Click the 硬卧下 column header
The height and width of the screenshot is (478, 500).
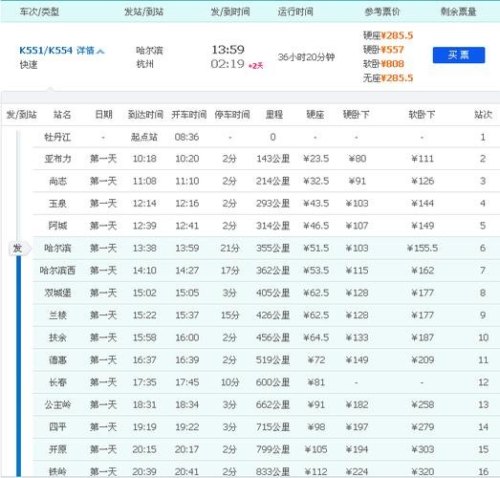tap(356, 115)
